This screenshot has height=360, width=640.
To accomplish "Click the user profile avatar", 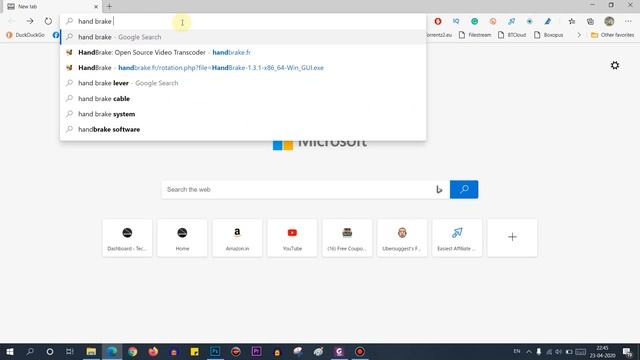I will point(609,21).
